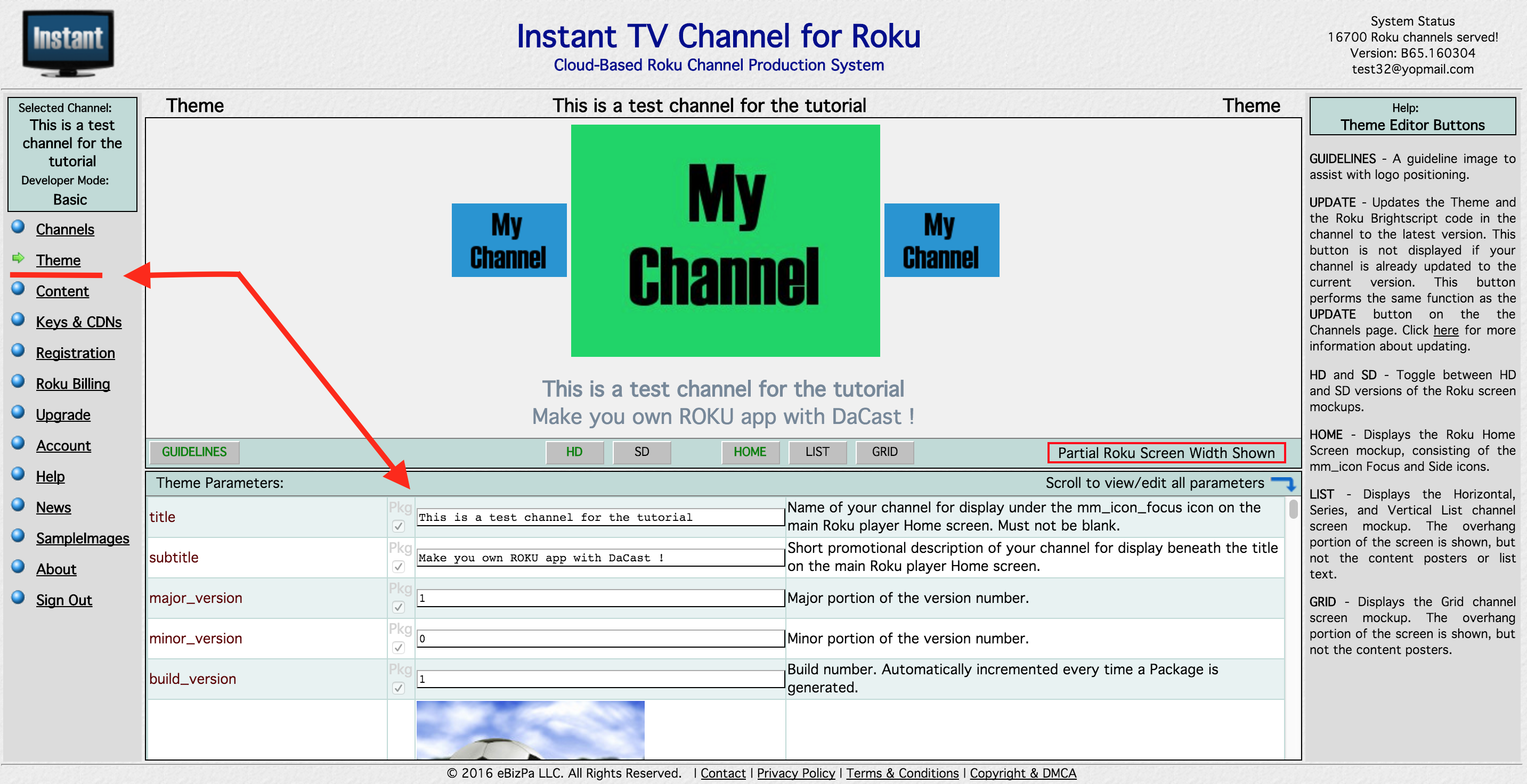Select the right blue My Channel side icon
This screenshot has width=1527, height=784.
(941, 240)
